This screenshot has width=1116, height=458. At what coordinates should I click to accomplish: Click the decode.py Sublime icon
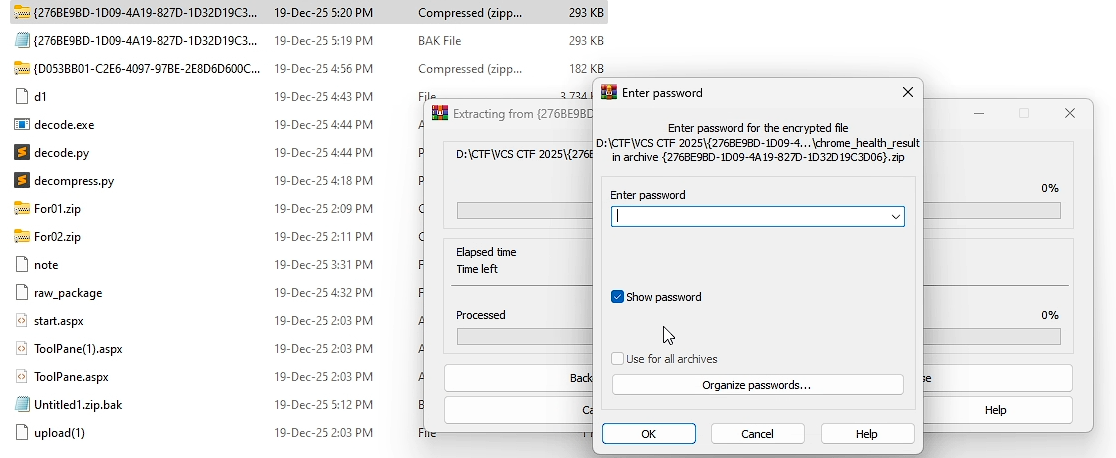click(x=21, y=152)
